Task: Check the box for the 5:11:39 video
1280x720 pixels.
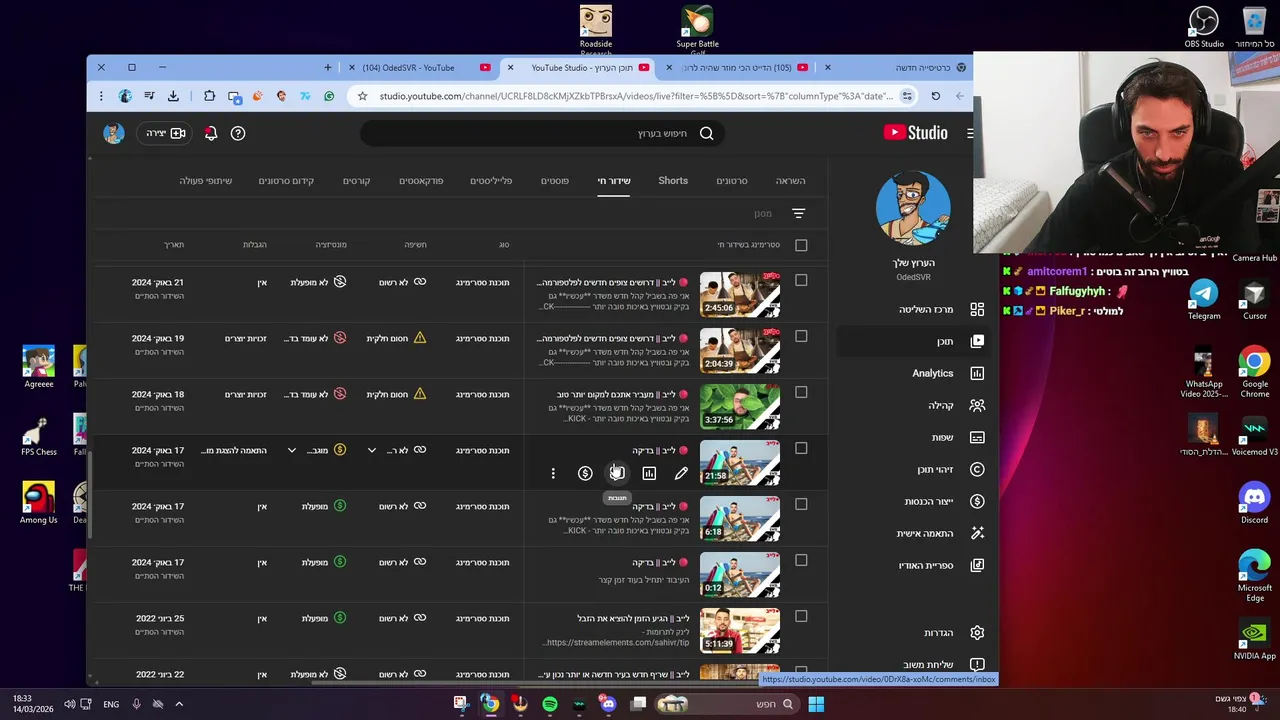Action: coord(801,617)
